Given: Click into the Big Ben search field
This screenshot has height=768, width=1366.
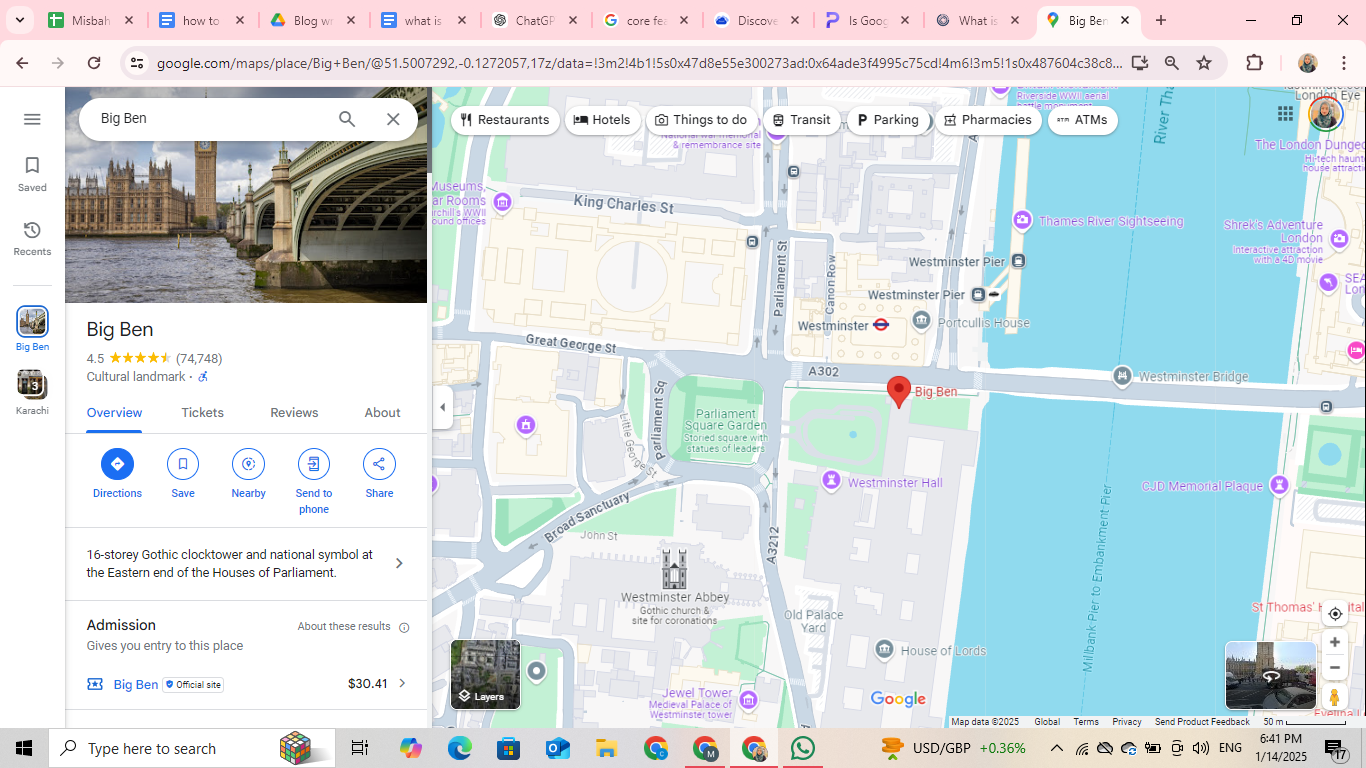Looking at the screenshot, I should click(210, 119).
